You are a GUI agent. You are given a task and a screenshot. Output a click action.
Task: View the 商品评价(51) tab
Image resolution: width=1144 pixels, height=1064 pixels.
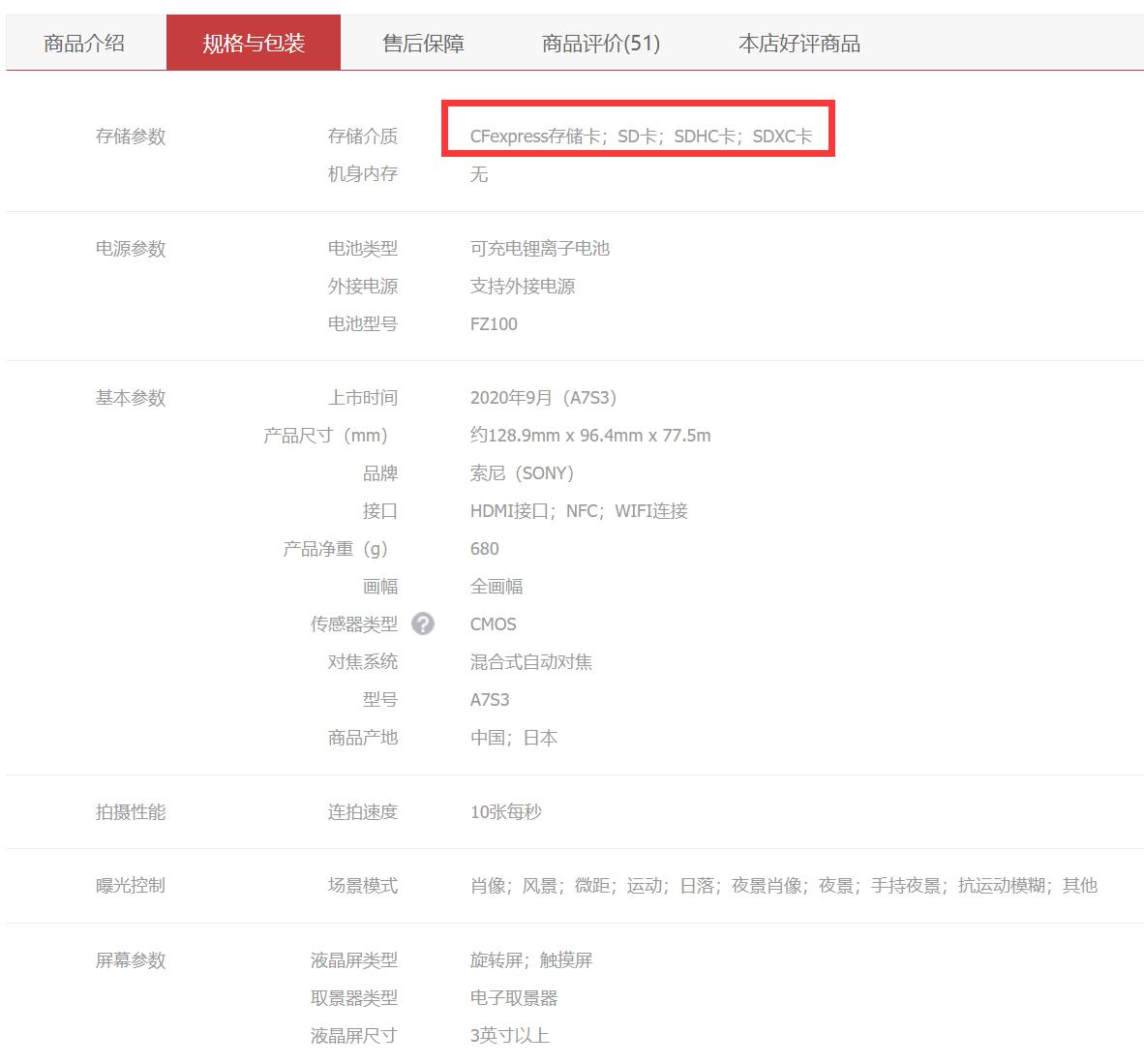599,43
